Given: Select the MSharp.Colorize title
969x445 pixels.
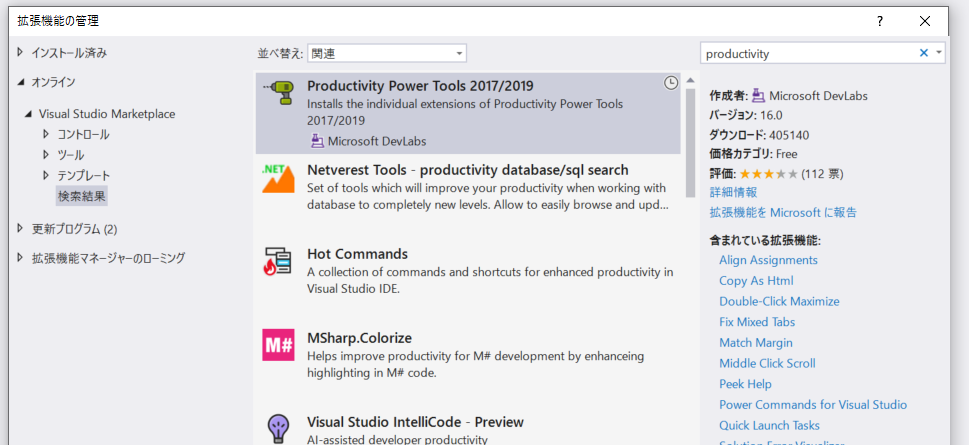Looking at the screenshot, I should 359,338.
